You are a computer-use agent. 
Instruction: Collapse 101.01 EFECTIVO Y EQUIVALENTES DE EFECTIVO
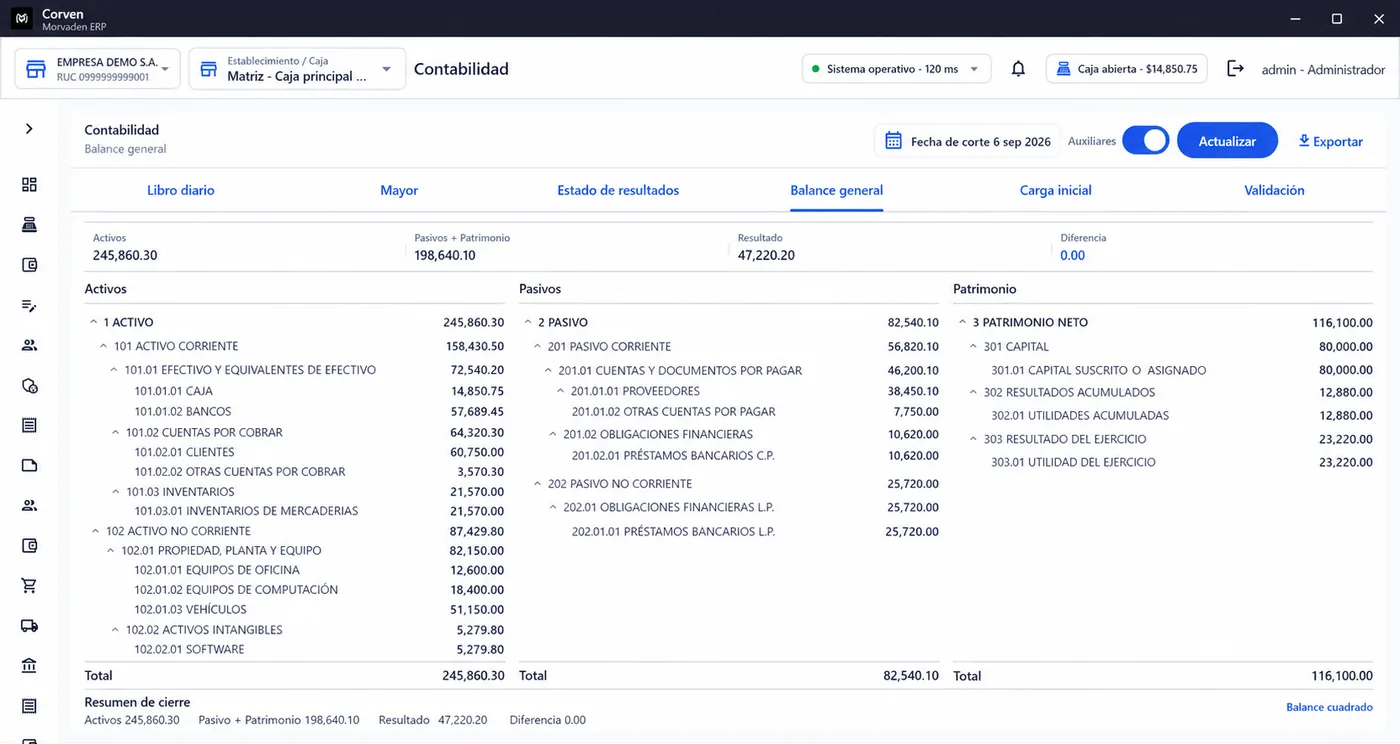pyautogui.click(x=114, y=370)
